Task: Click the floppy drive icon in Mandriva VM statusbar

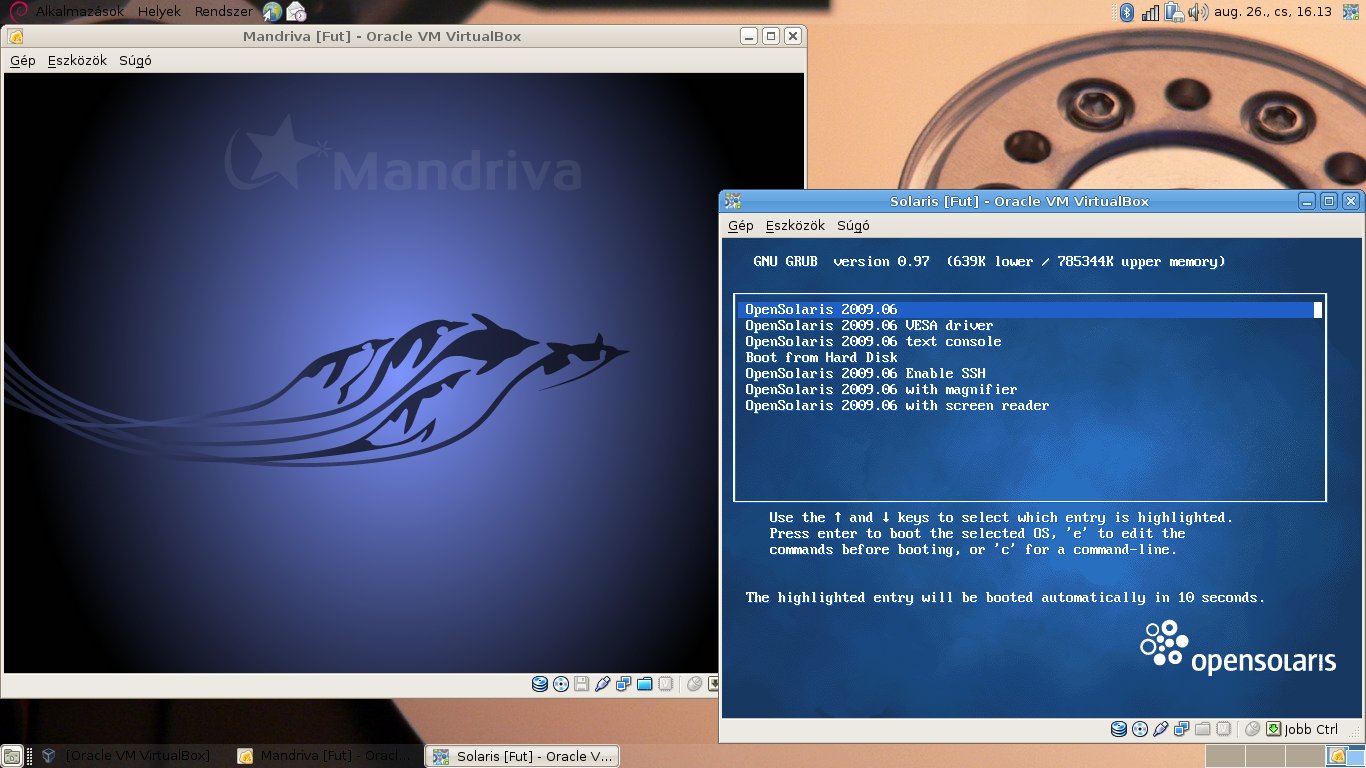Action: point(580,686)
